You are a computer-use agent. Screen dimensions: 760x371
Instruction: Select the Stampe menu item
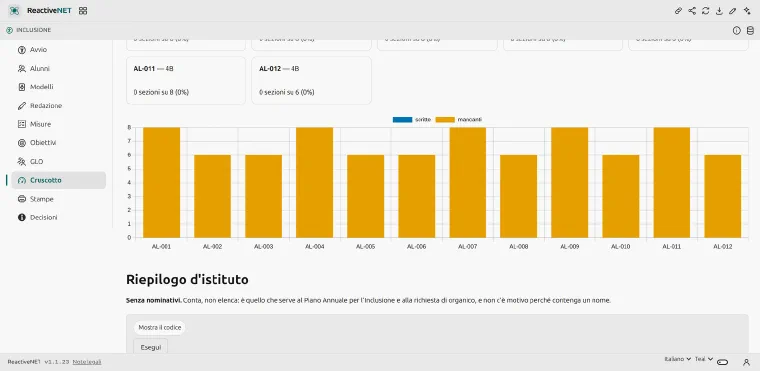(x=59, y=199)
